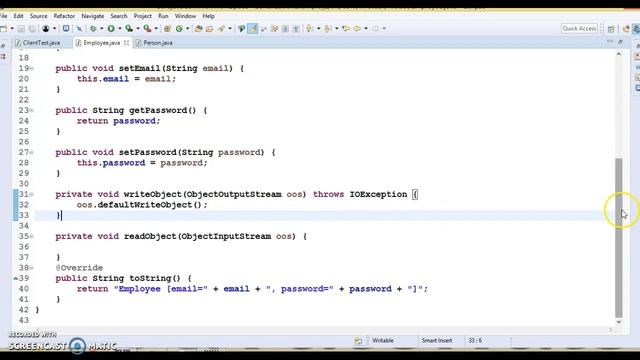The image size is (640, 360).
Task: Collapse the setEmail method on line 19
Action: (x=31, y=69)
